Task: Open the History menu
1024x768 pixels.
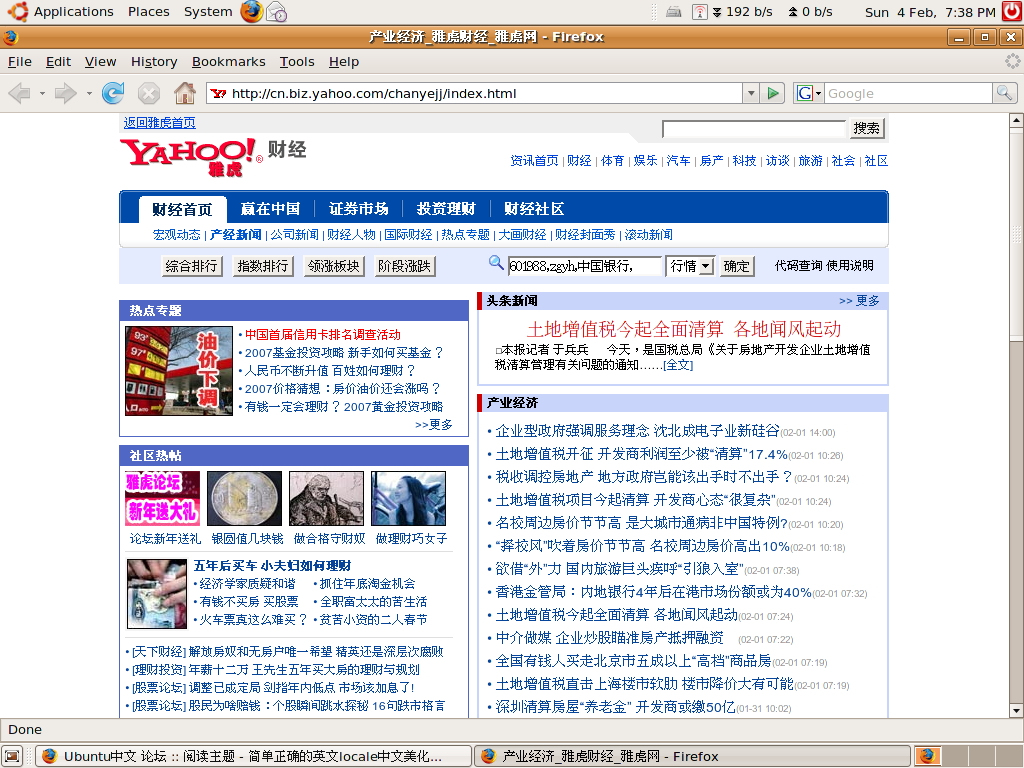Action: point(154,61)
